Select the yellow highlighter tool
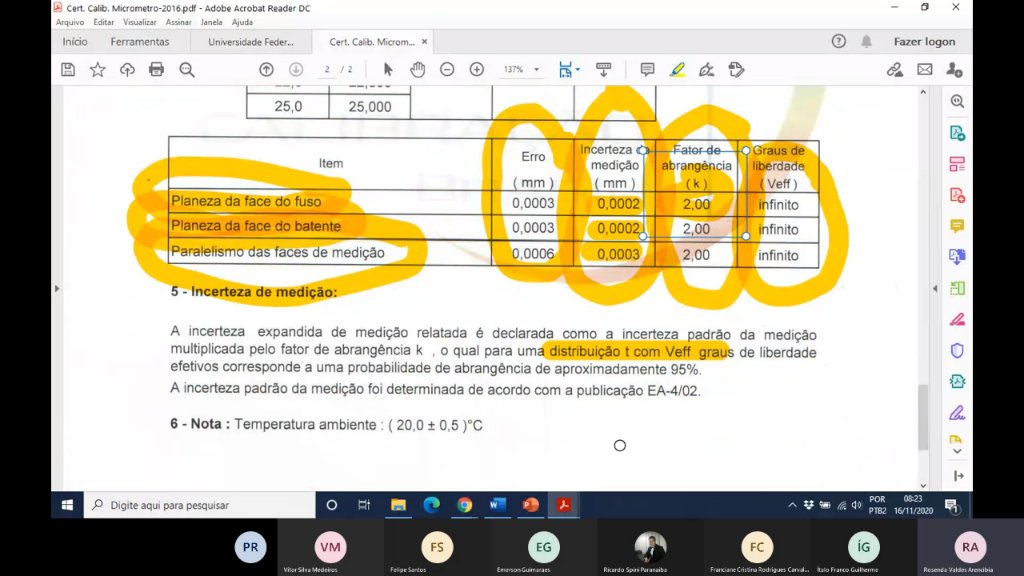This screenshot has height=576, width=1024. [677, 70]
